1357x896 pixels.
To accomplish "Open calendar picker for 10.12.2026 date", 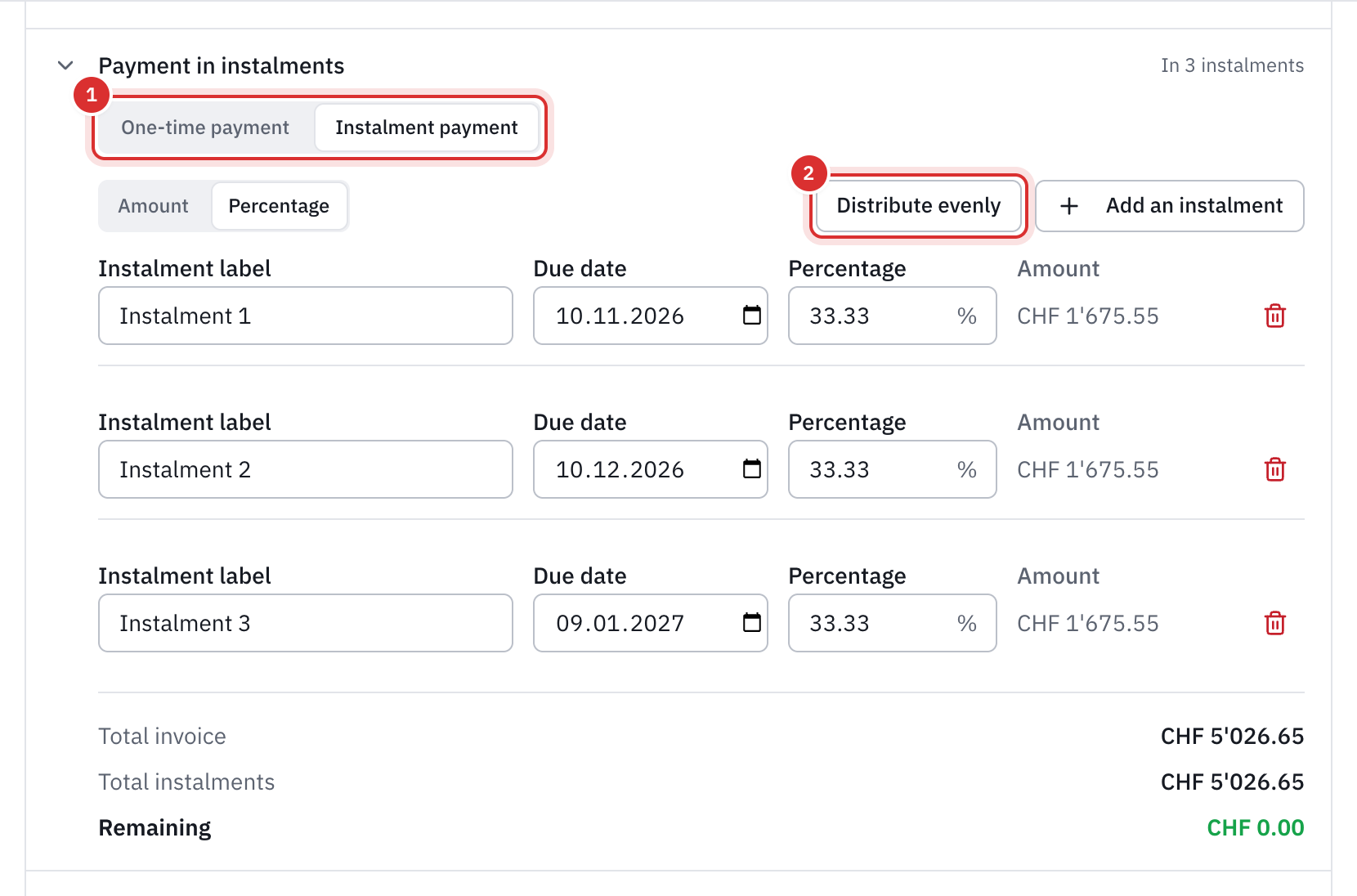I will [752, 468].
